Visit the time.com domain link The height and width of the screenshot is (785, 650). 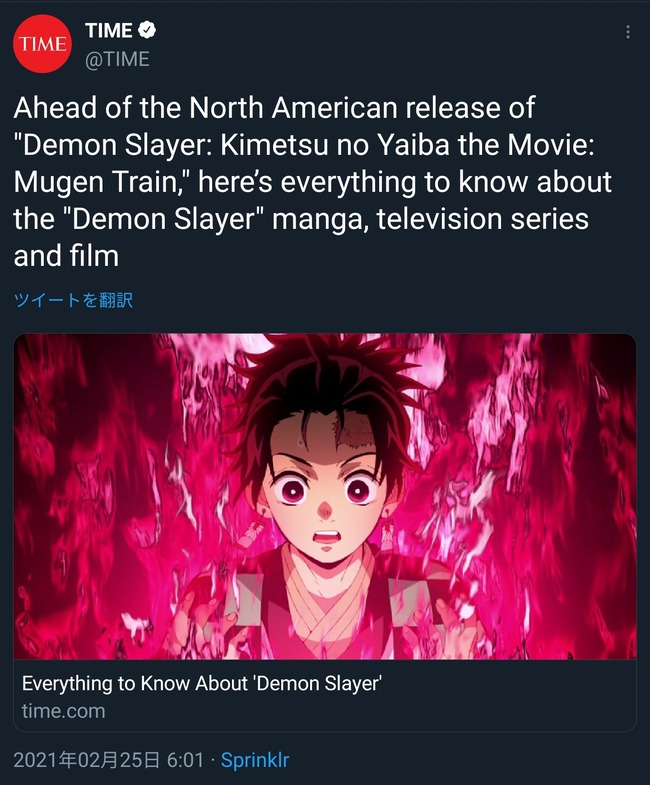coord(64,711)
